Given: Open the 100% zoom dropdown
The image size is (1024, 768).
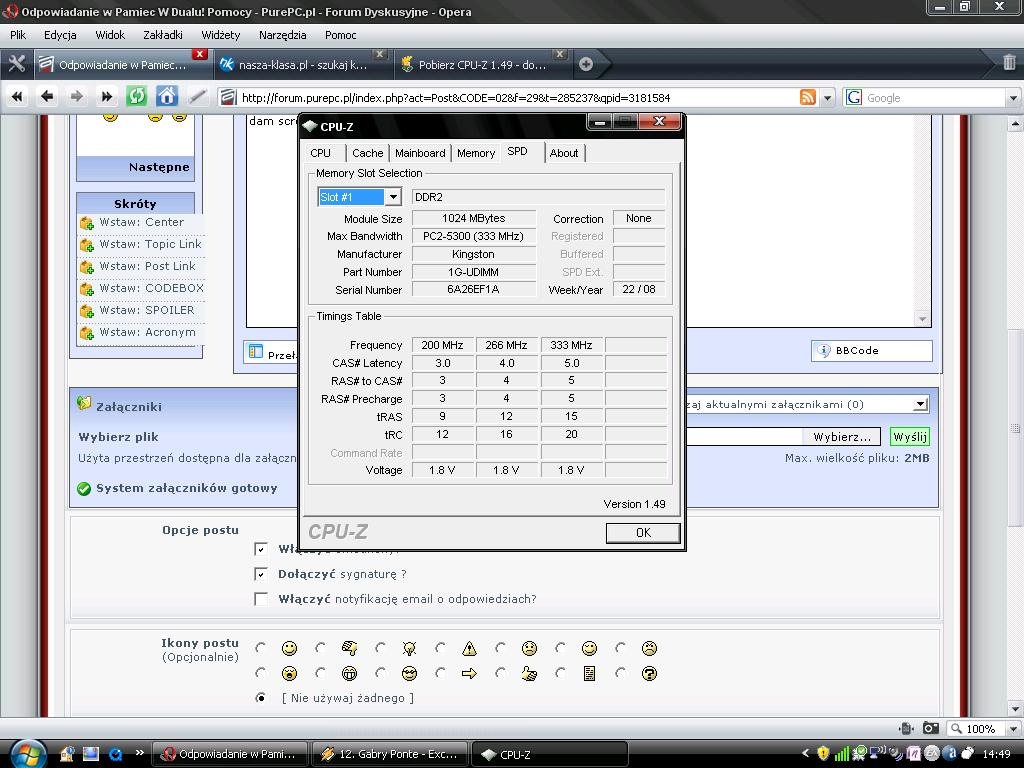Looking at the screenshot, I should (1013, 729).
